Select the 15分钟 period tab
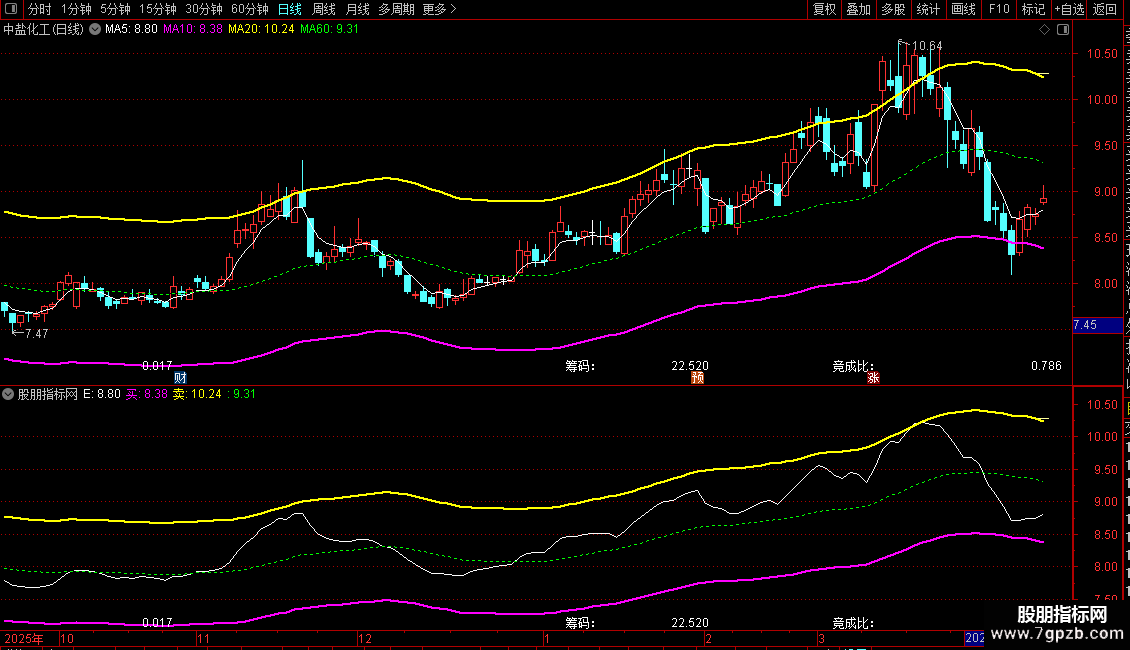This screenshot has width=1130, height=650. (158, 9)
